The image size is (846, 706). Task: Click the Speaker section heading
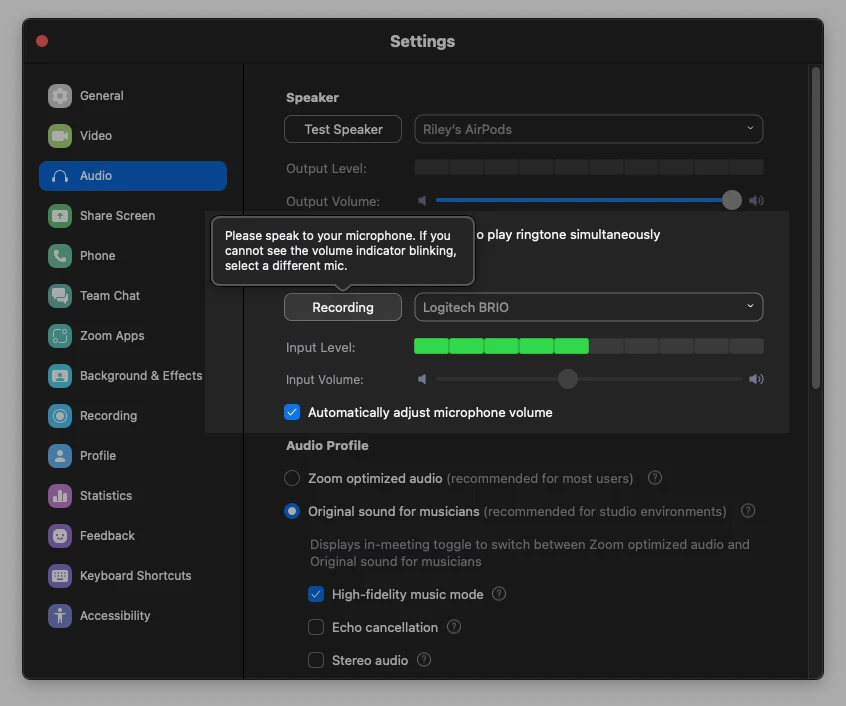(x=312, y=98)
